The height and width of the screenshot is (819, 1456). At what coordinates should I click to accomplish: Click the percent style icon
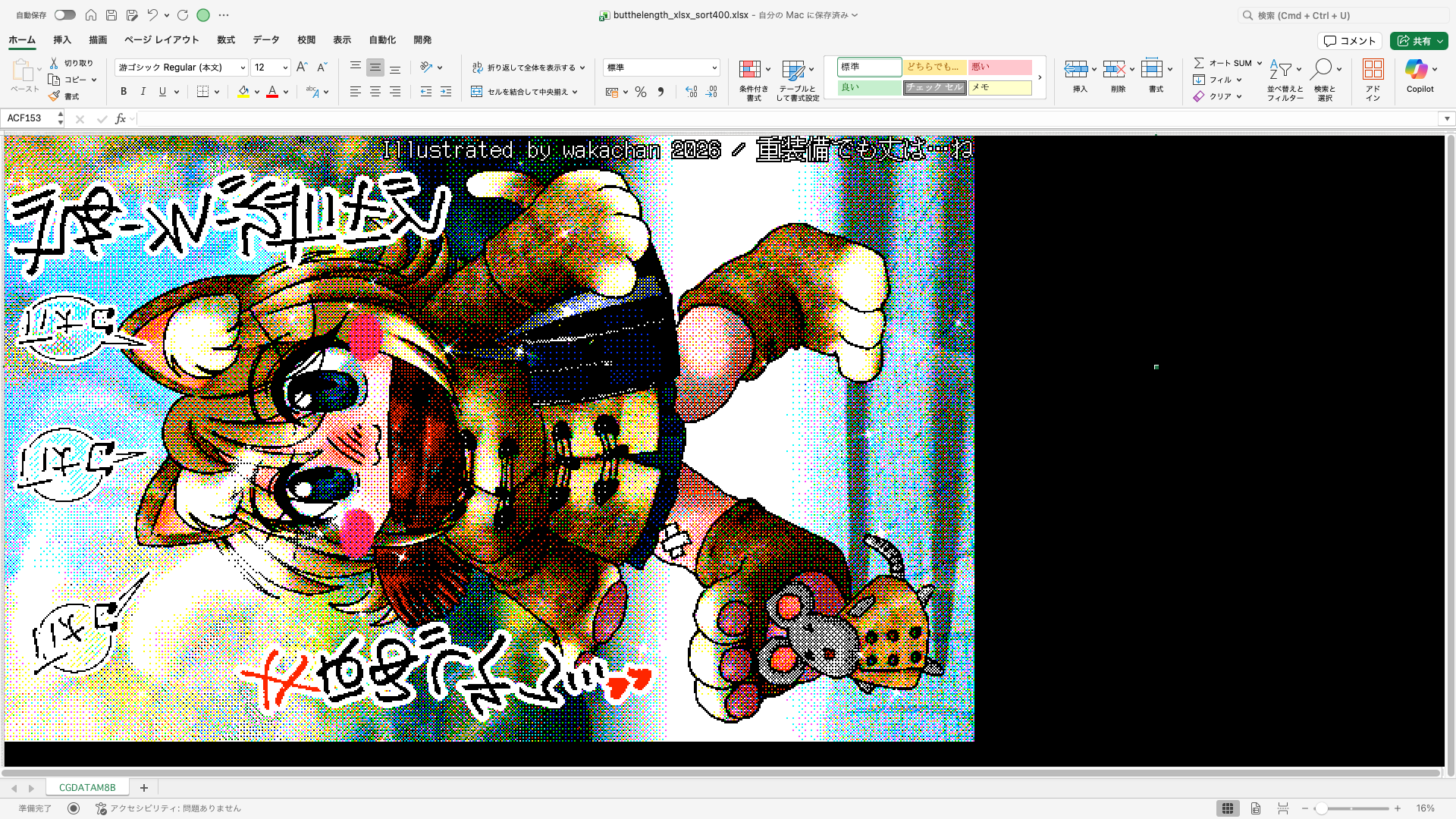641,92
